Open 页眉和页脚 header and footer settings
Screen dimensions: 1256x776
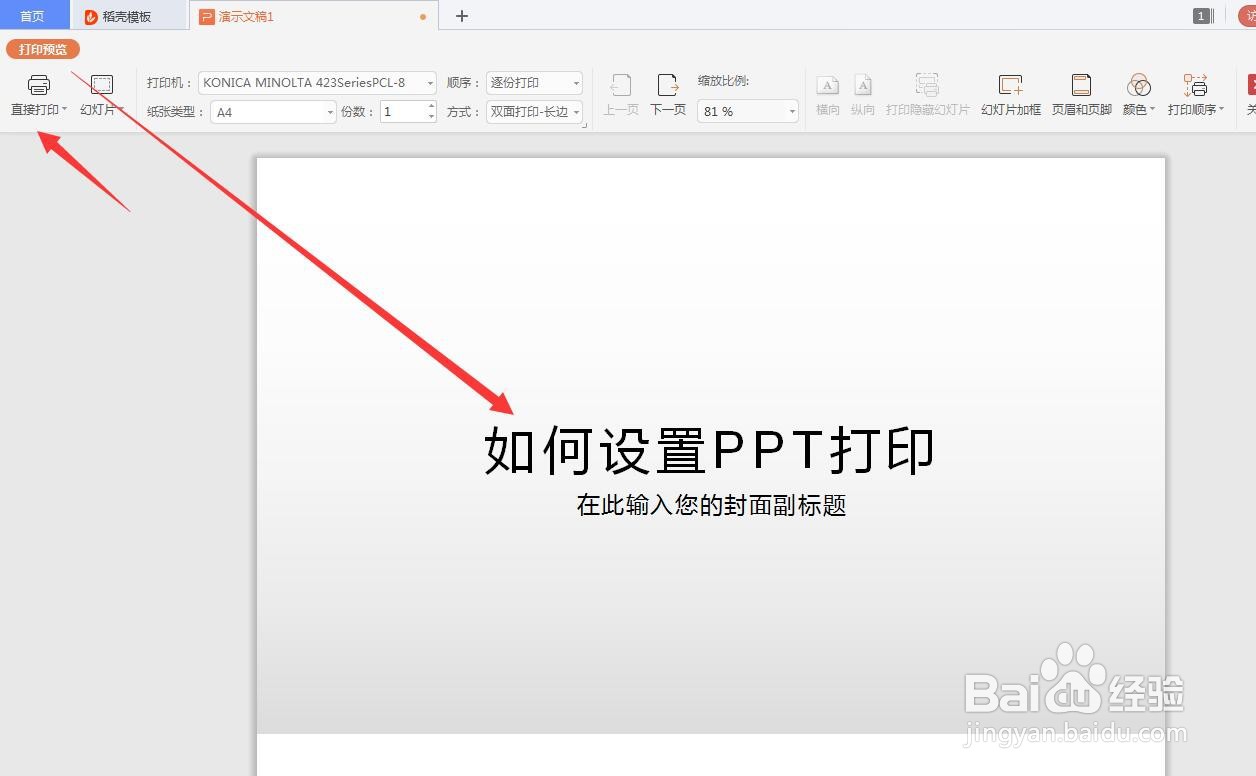[x=1080, y=95]
